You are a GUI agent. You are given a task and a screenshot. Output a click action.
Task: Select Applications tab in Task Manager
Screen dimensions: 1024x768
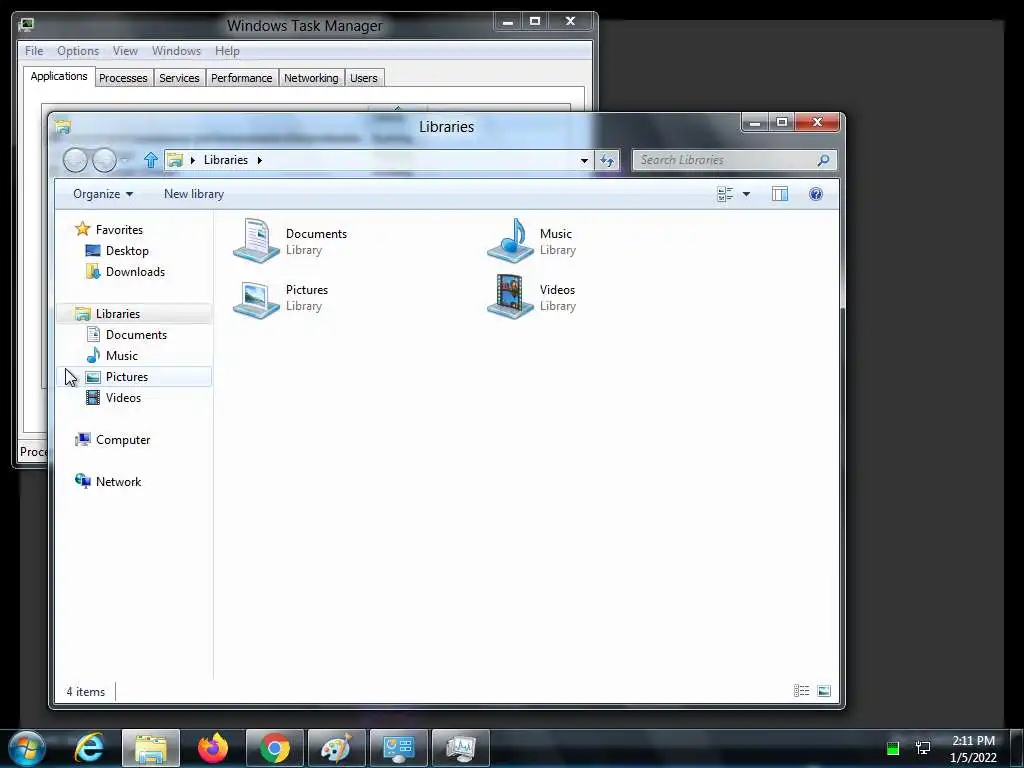[59, 76]
